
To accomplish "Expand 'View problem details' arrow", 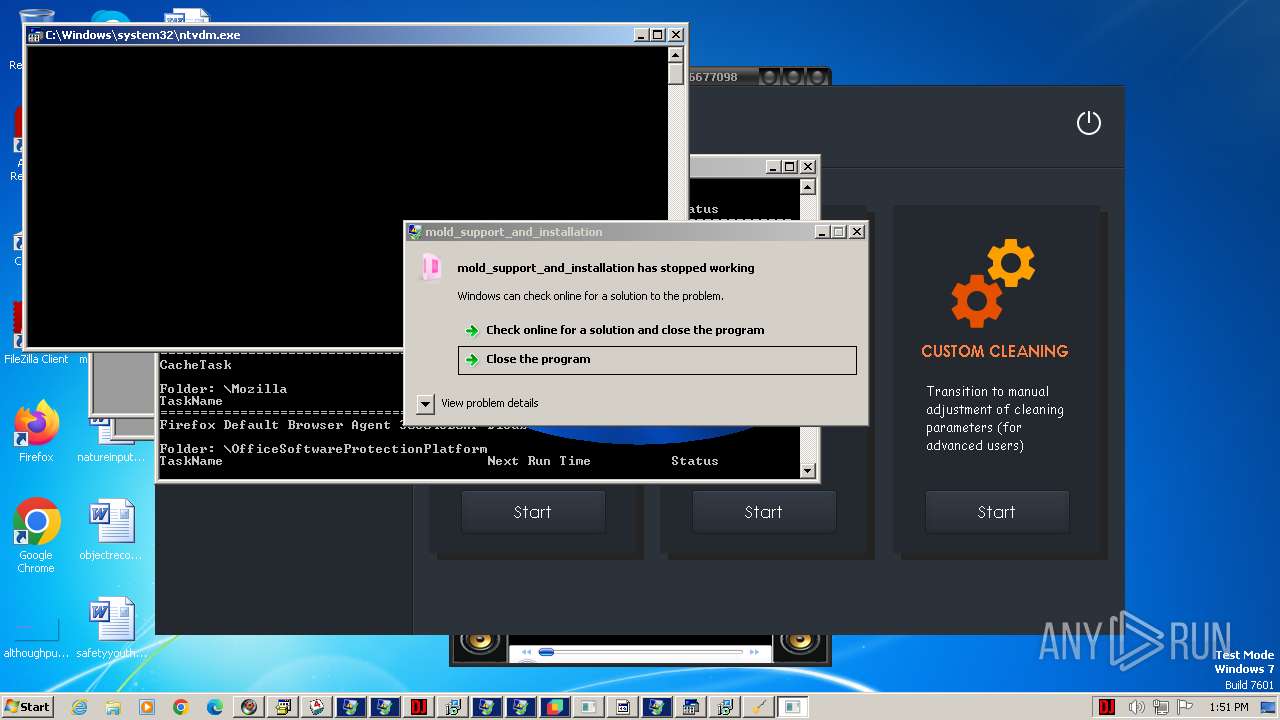I will [x=425, y=404].
